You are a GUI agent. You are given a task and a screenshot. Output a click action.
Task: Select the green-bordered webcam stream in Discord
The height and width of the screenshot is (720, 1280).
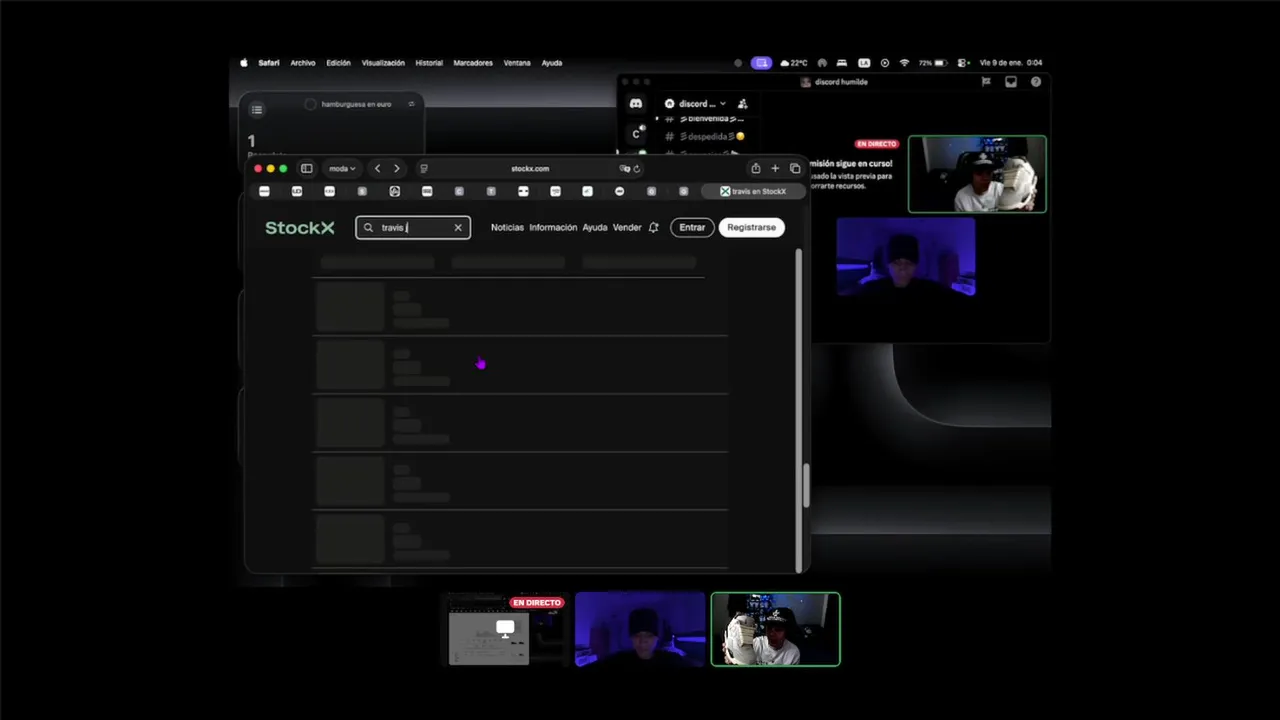977,174
